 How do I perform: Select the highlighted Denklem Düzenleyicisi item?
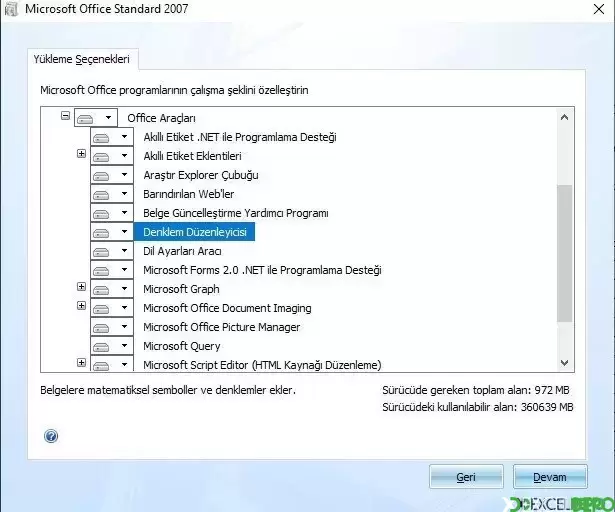195,232
